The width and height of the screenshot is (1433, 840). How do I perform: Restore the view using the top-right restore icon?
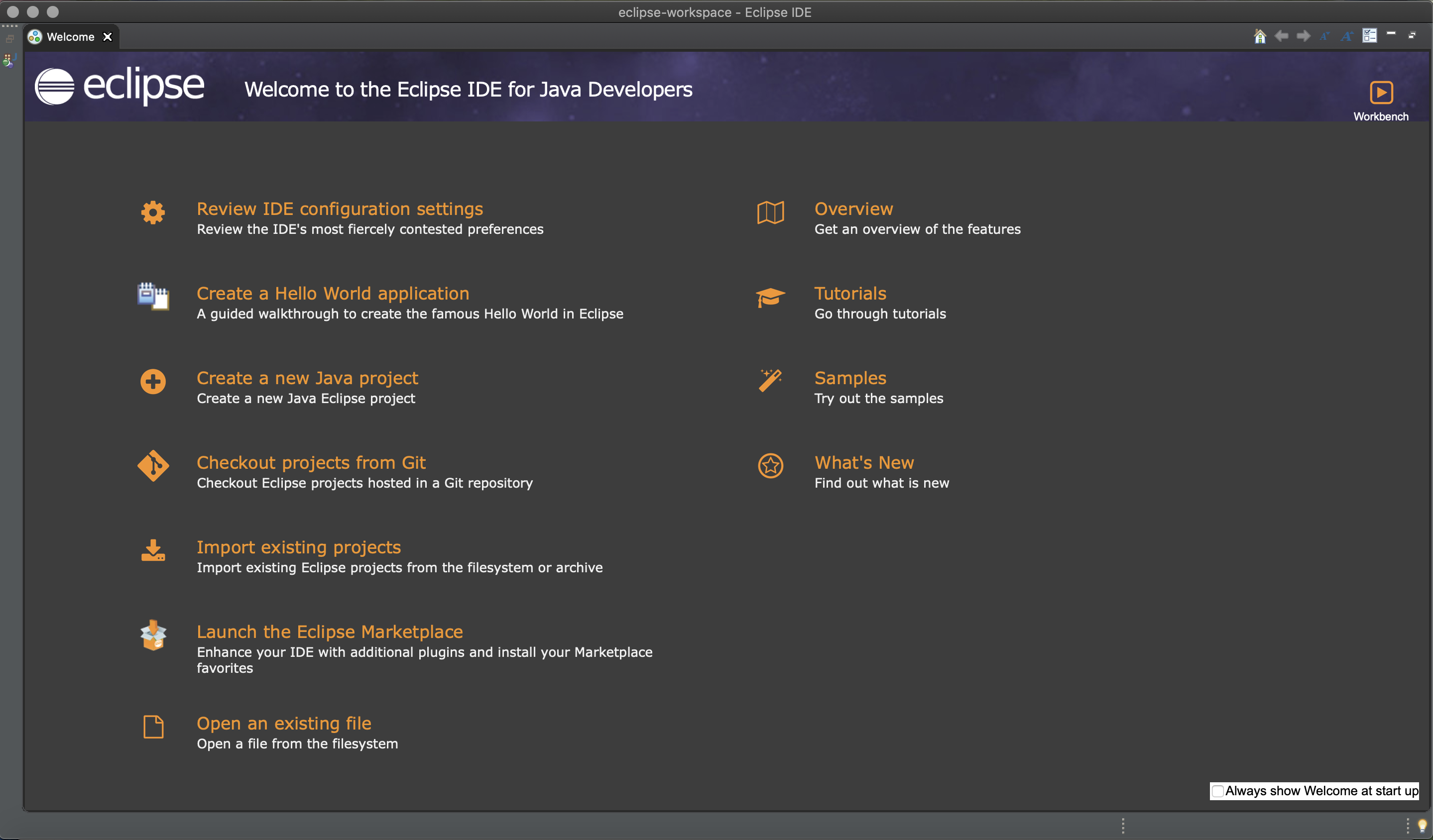(x=1412, y=35)
